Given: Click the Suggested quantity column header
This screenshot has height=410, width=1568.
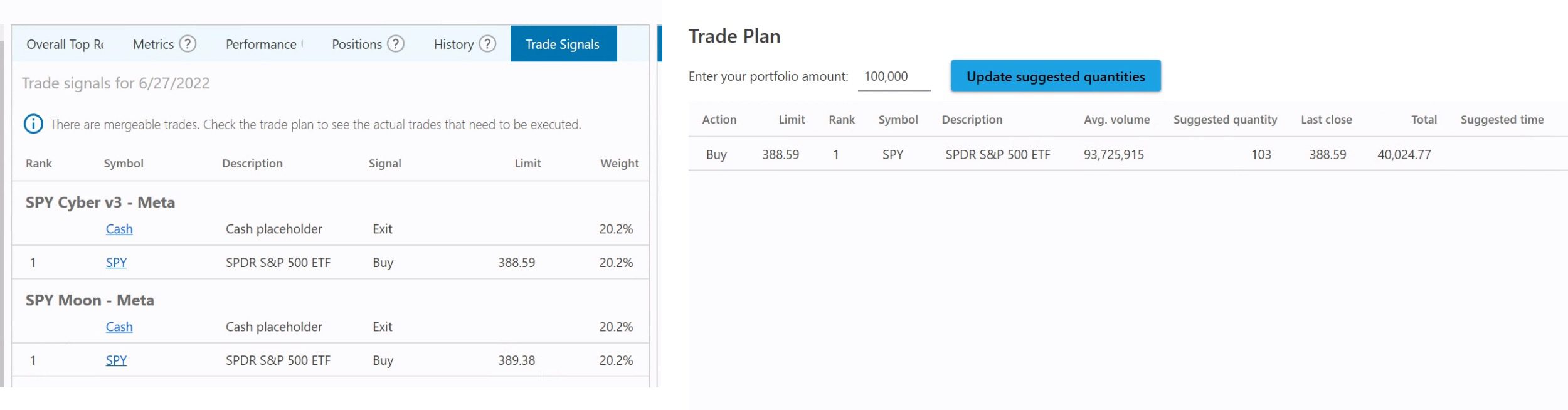Looking at the screenshot, I should tap(1225, 120).
